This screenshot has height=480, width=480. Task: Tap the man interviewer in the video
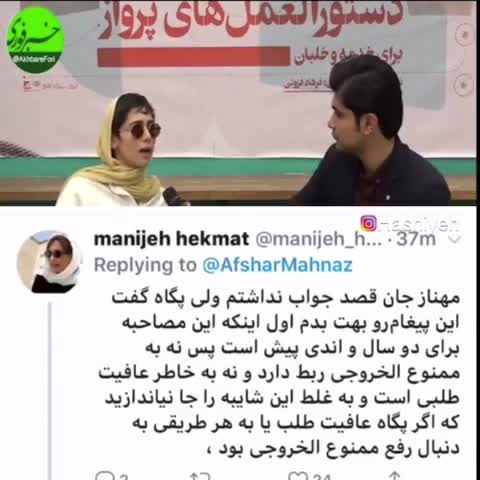[370, 133]
